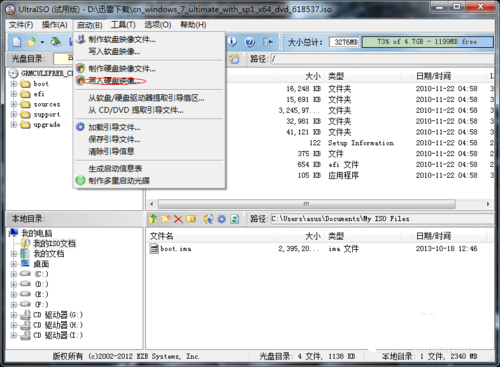The image size is (500, 367).
Task: Sort local list by 大小 column header
Action: click(299, 236)
